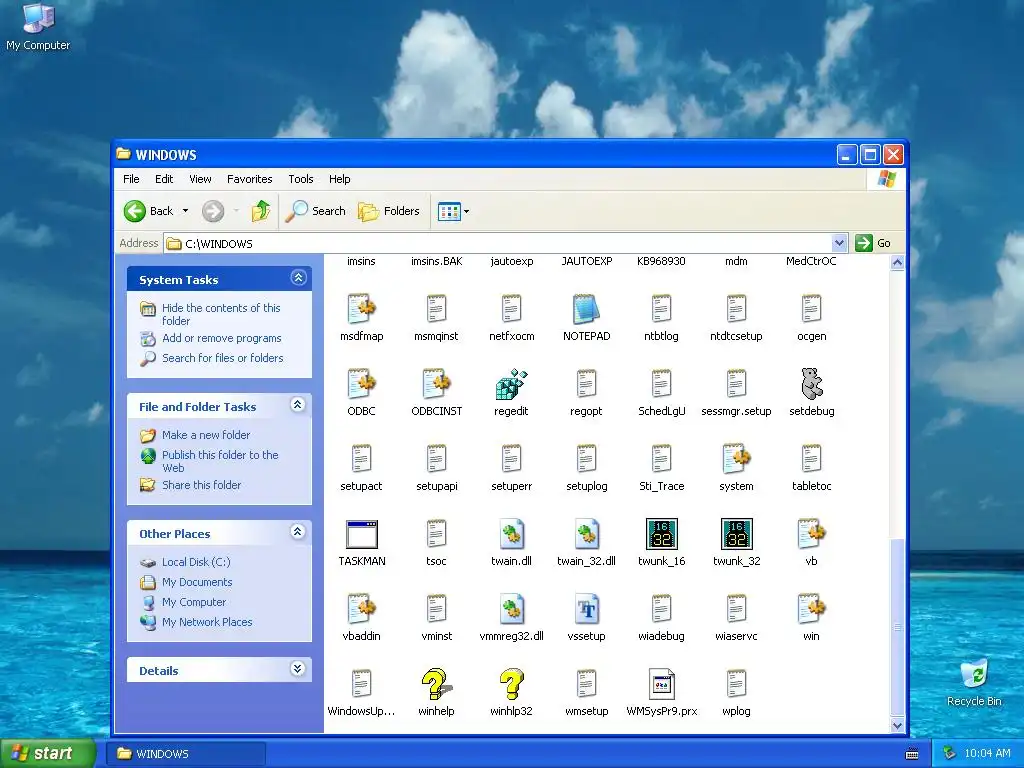The height and width of the screenshot is (768, 1024).
Task: Open the Search toolbar button
Action: click(315, 211)
